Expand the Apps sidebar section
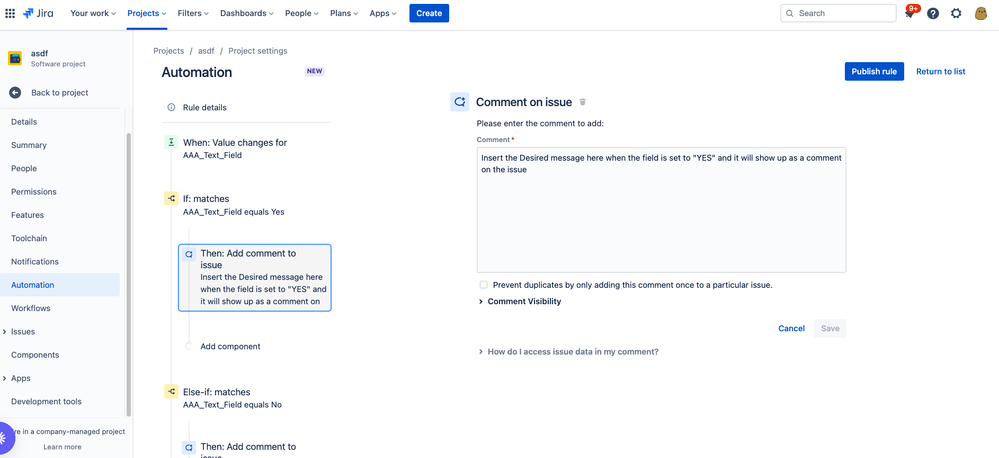The width and height of the screenshot is (999, 458). [x=5, y=378]
